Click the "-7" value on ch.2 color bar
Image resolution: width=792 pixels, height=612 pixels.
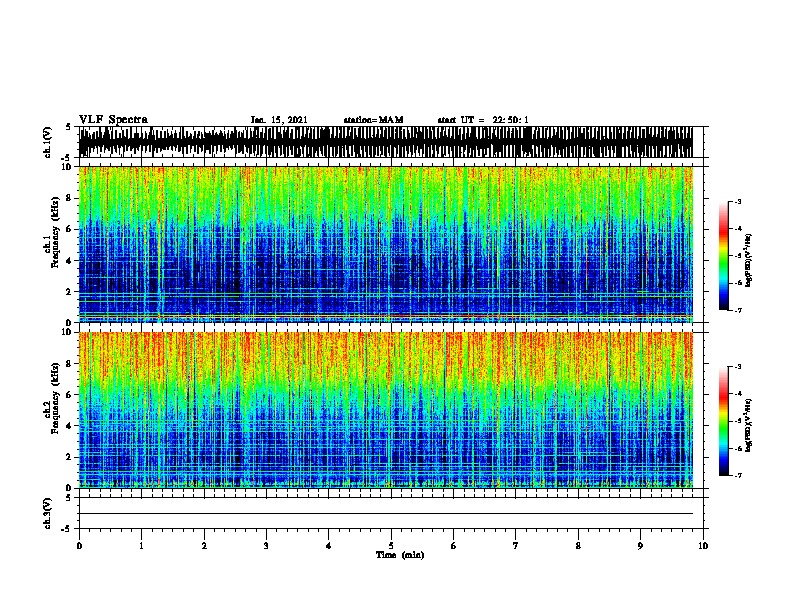[737, 475]
